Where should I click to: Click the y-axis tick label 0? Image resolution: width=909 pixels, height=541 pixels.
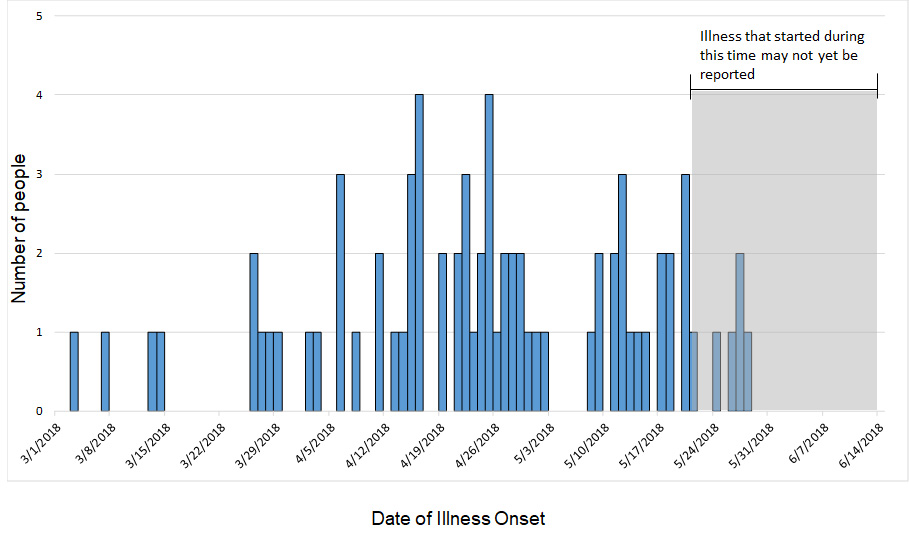pos(39,411)
